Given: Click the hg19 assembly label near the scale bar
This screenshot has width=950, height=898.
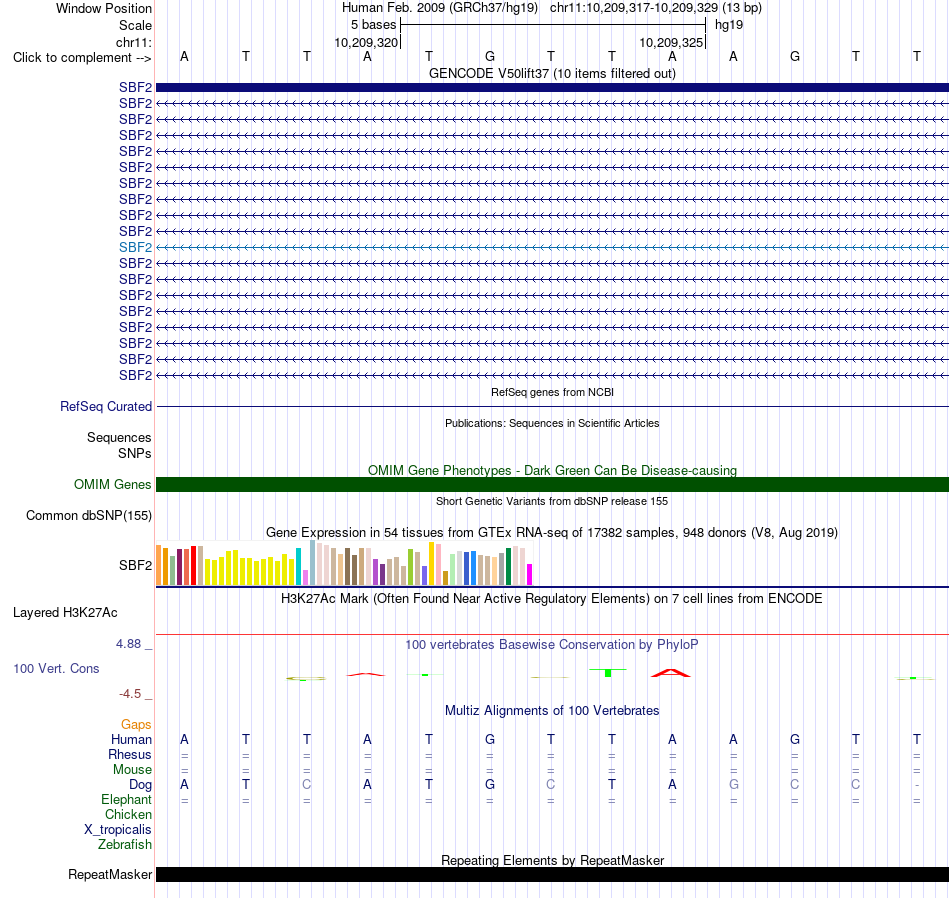Looking at the screenshot, I should pos(729,25).
